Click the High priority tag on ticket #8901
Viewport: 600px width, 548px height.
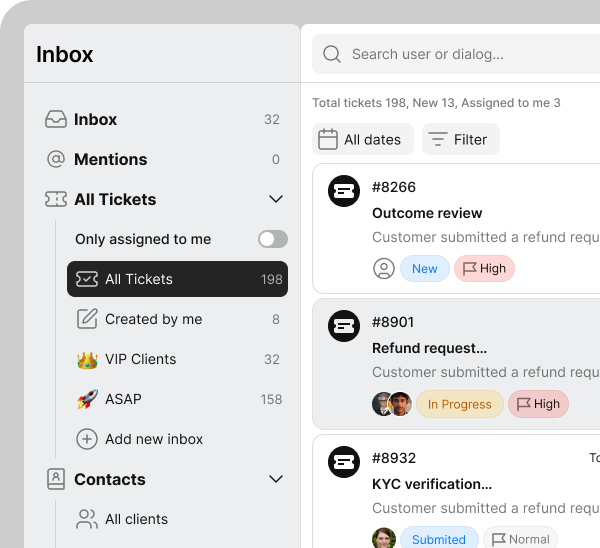538,404
